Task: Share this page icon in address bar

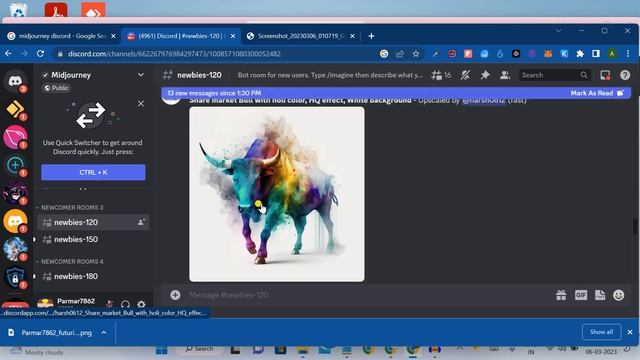Action: click(400, 54)
